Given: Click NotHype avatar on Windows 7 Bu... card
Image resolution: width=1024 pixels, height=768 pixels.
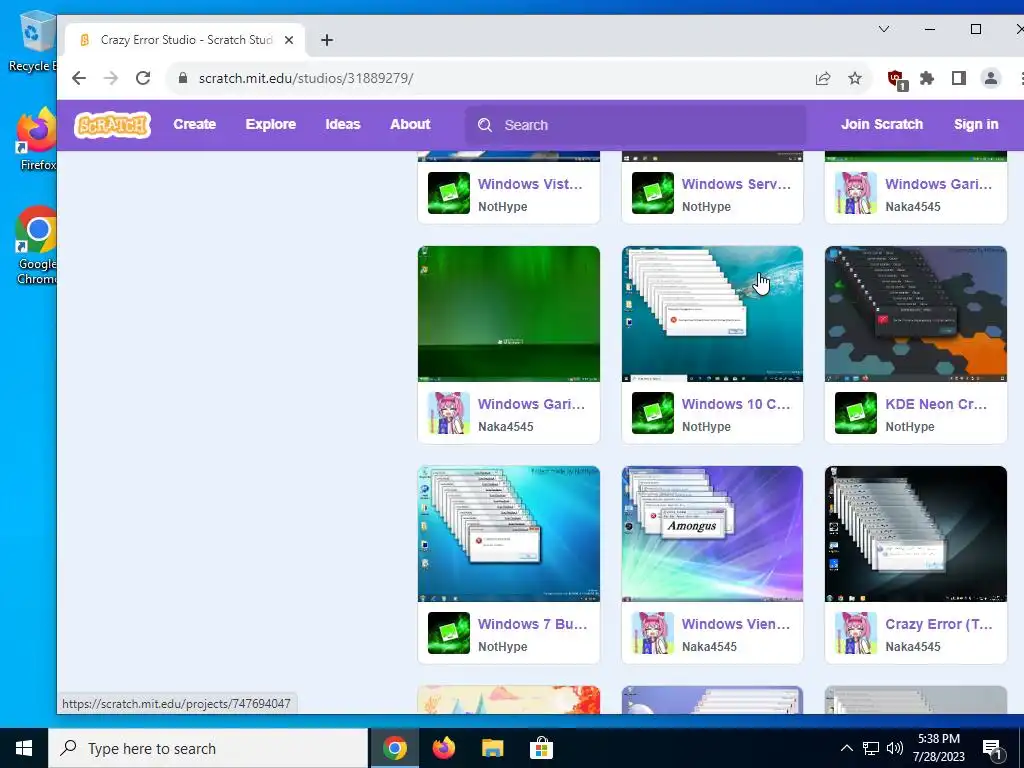Looking at the screenshot, I should pyautogui.click(x=449, y=633).
